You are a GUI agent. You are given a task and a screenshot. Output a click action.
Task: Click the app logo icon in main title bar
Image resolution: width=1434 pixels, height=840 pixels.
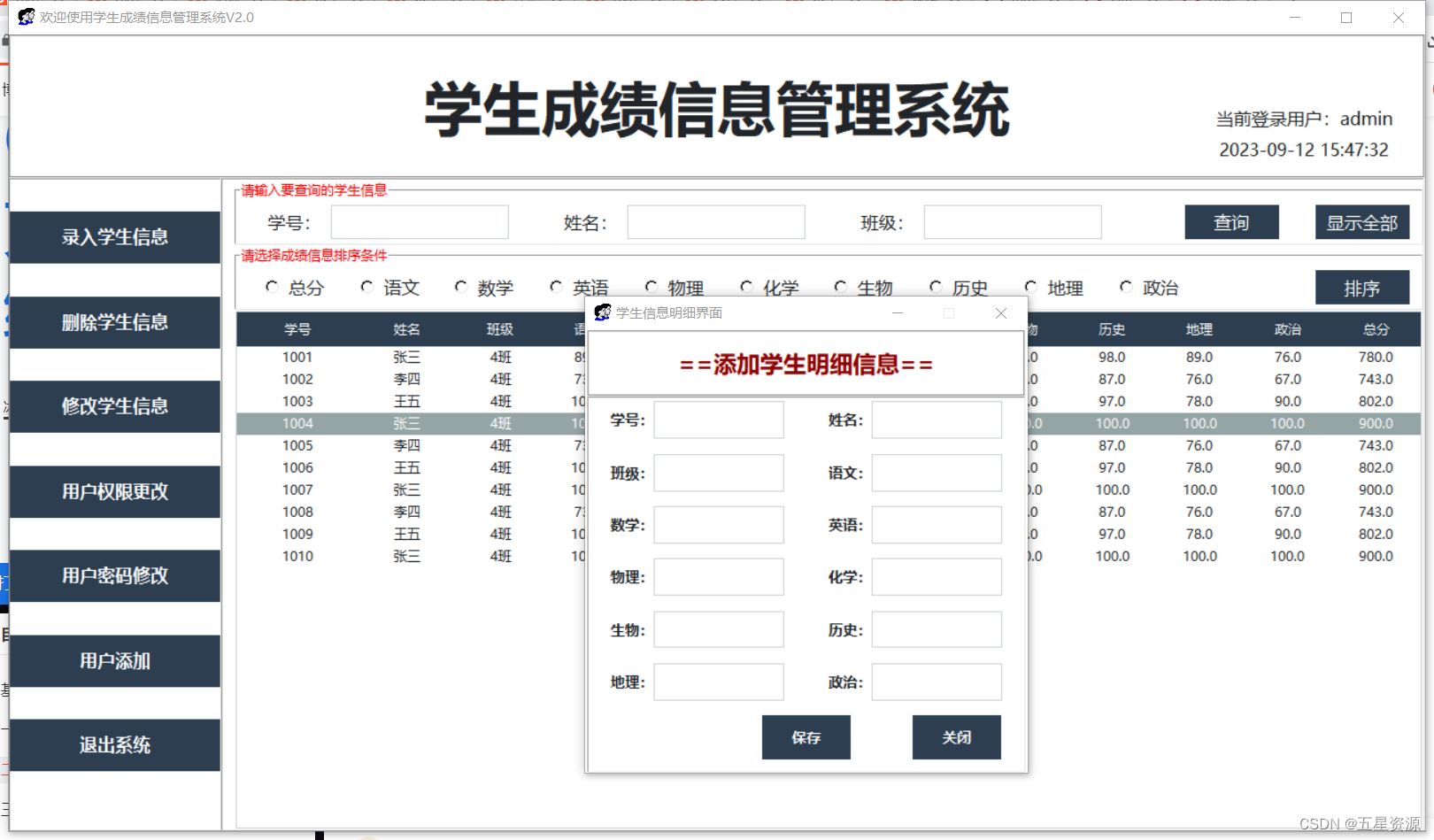[25, 16]
